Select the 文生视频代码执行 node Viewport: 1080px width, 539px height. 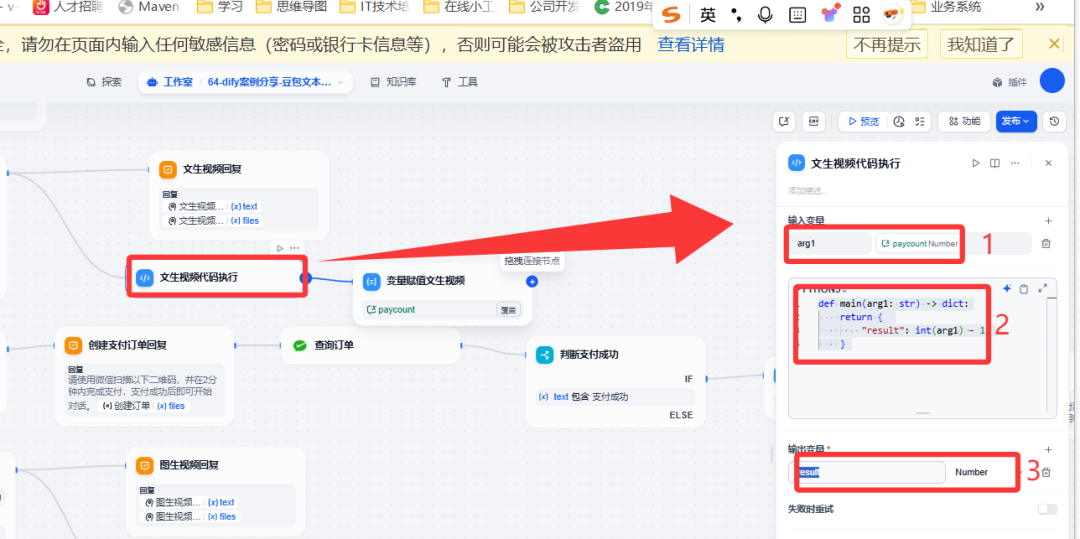click(216, 277)
